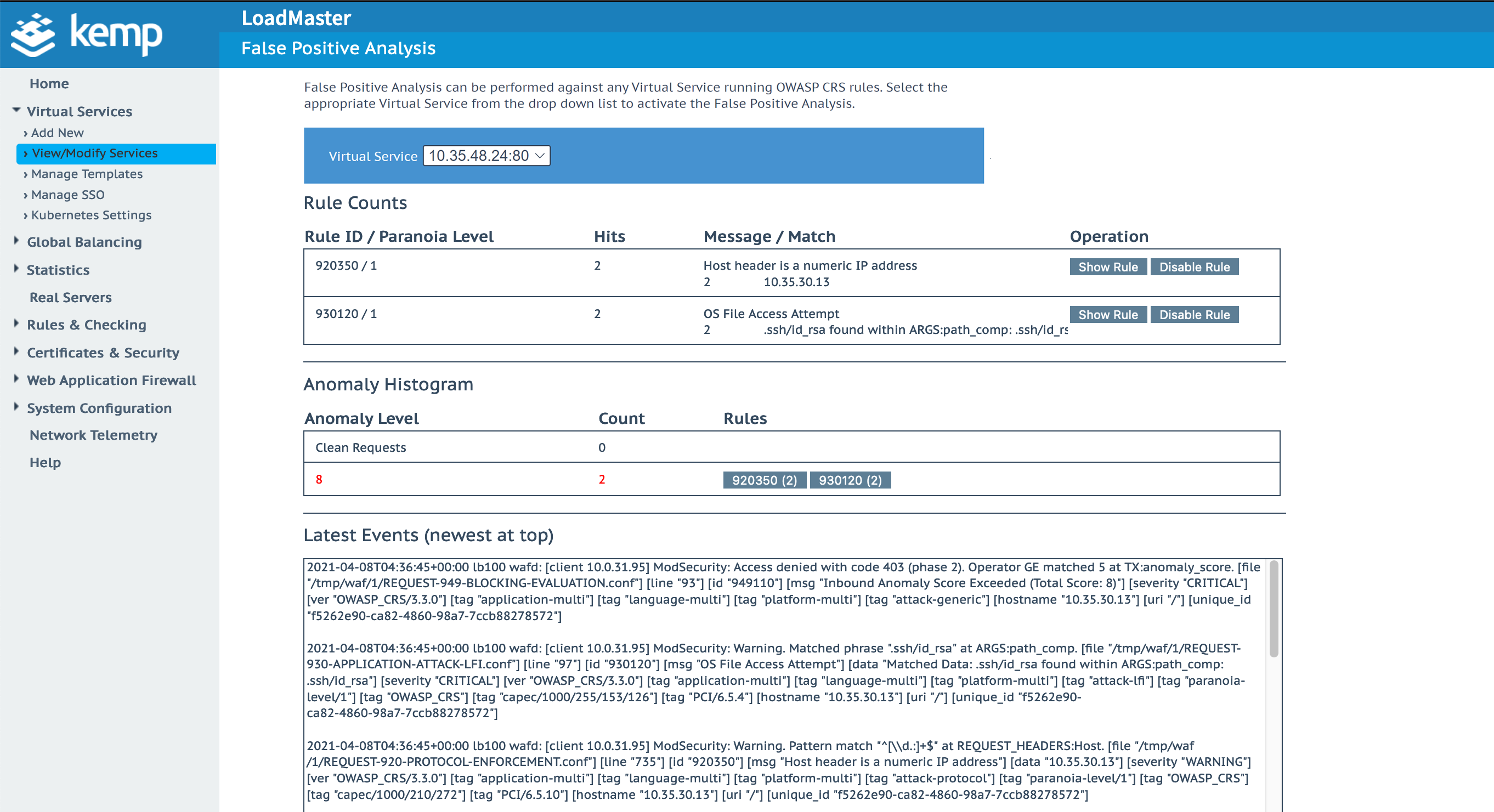The height and width of the screenshot is (812, 1494).
Task: Click the LoadMaster header title
Action: point(296,18)
